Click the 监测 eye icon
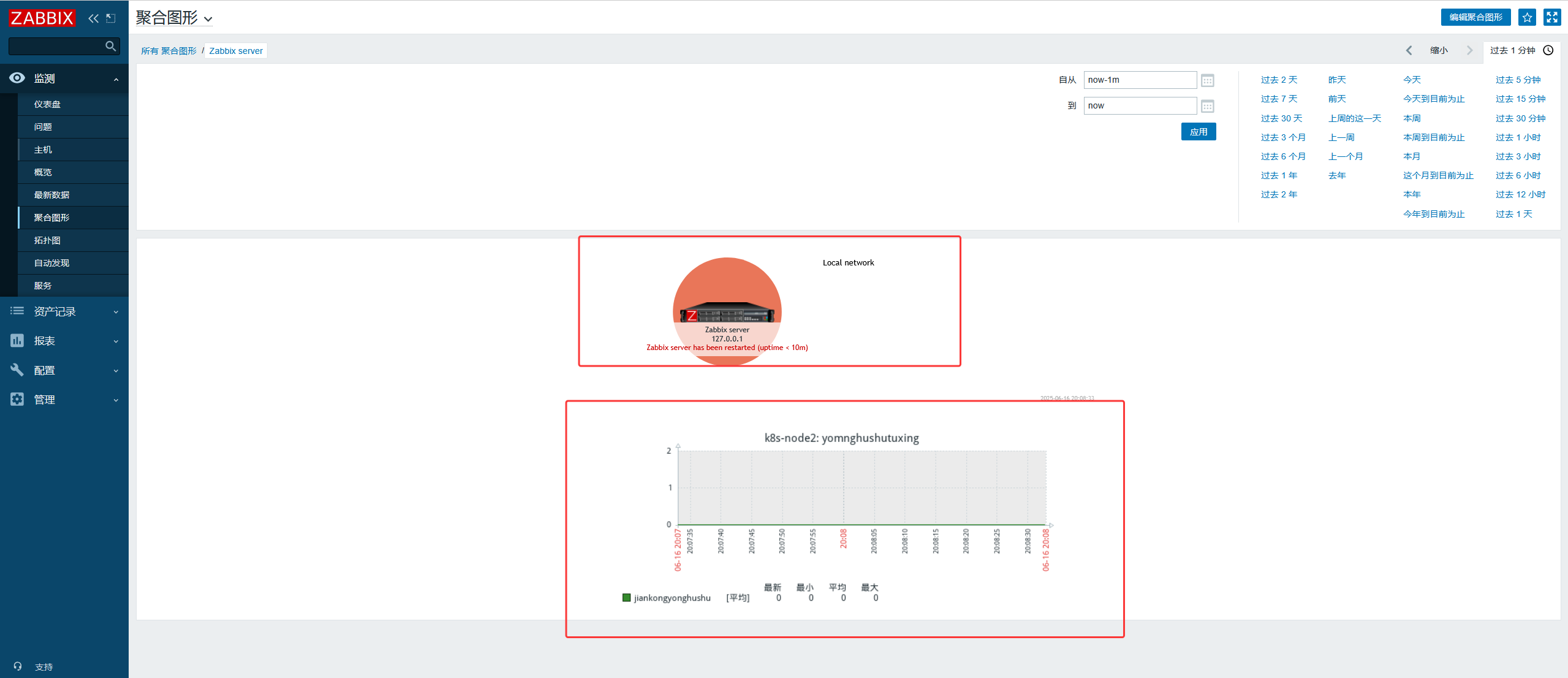1568x678 pixels. (17, 78)
